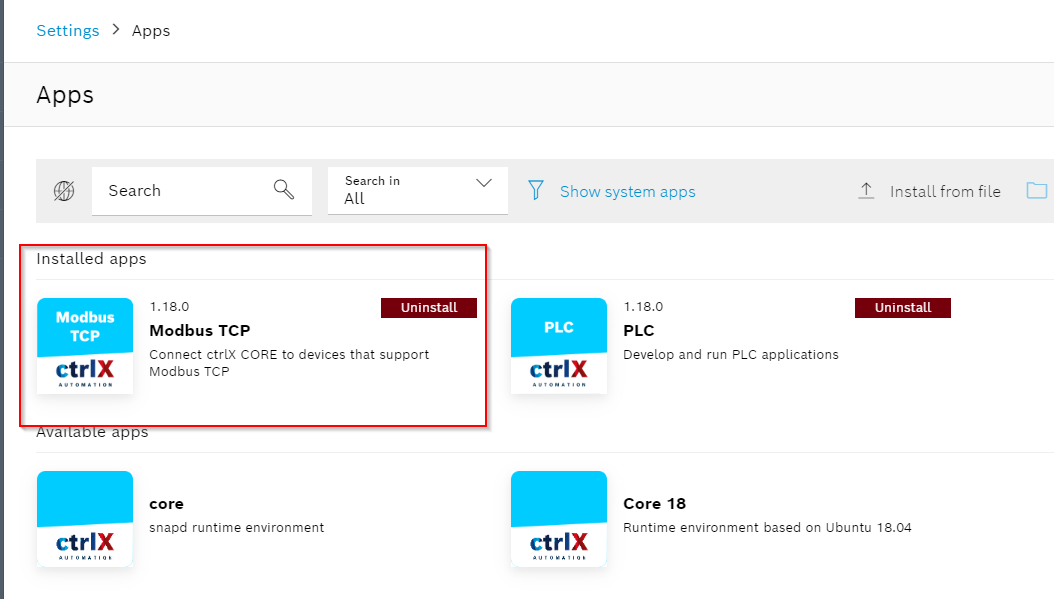Show system apps link

627,192
